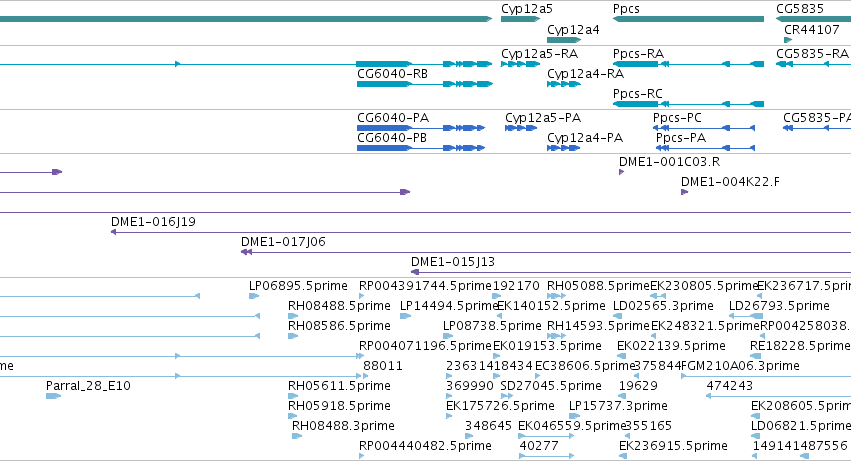This screenshot has height=461, width=851.
Task: Click protein CG6040-PA
Action: [392, 118]
